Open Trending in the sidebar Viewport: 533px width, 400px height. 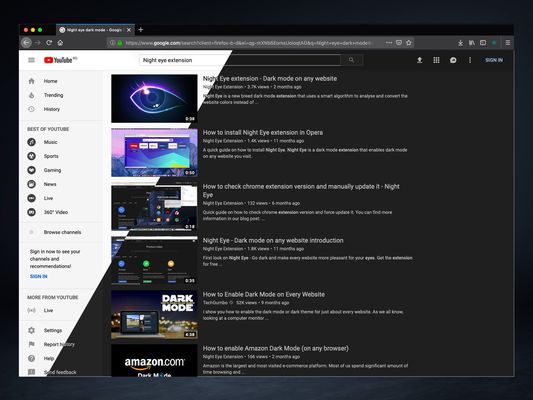tap(53, 95)
